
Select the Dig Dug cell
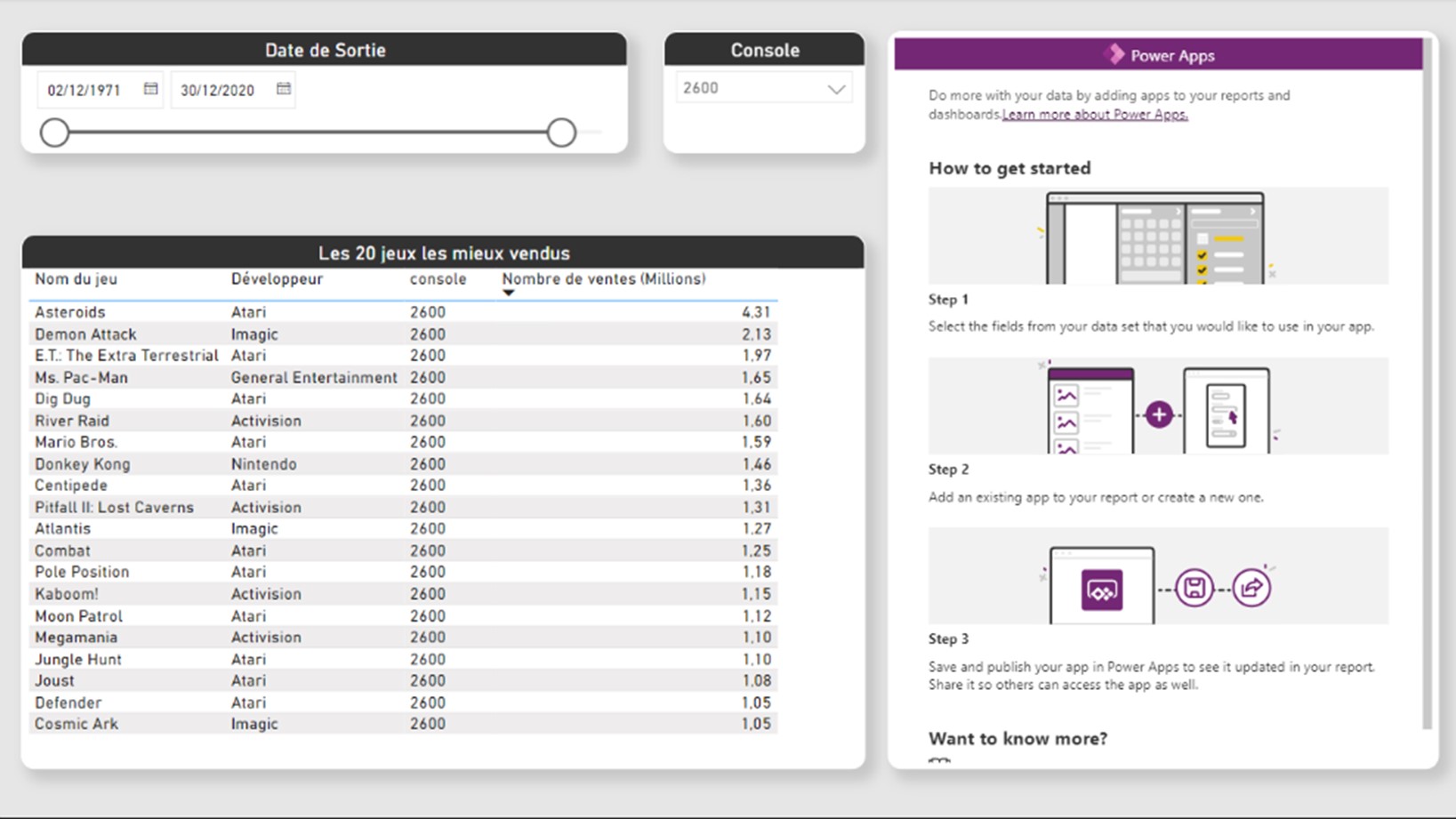(62, 399)
